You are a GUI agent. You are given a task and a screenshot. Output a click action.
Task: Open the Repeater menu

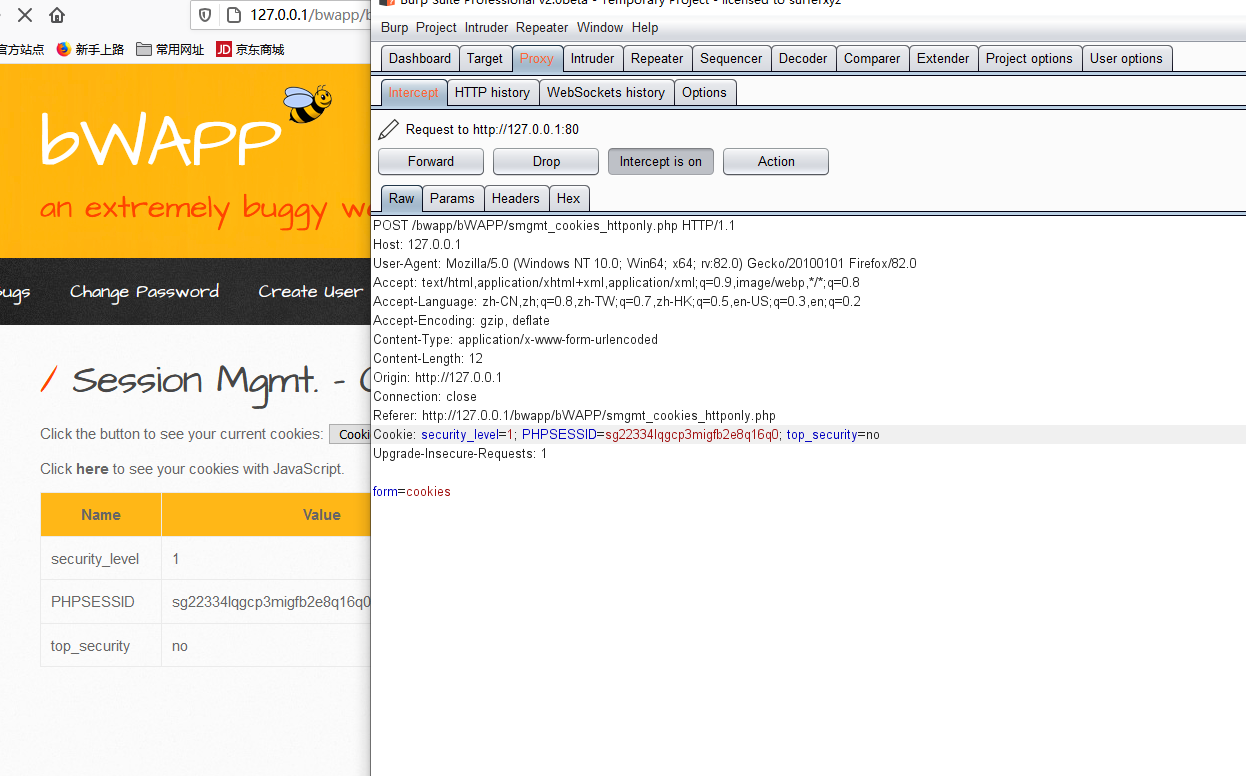pyautogui.click(x=542, y=27)
